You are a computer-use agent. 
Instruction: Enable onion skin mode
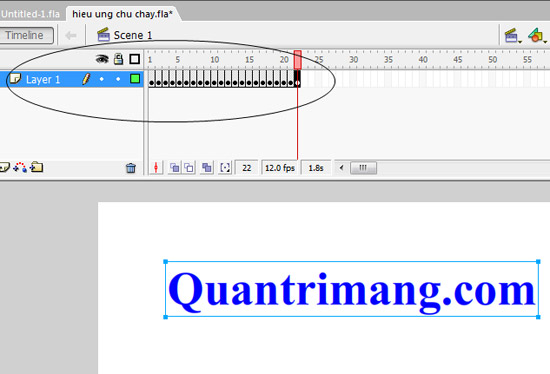coord(174,168)
